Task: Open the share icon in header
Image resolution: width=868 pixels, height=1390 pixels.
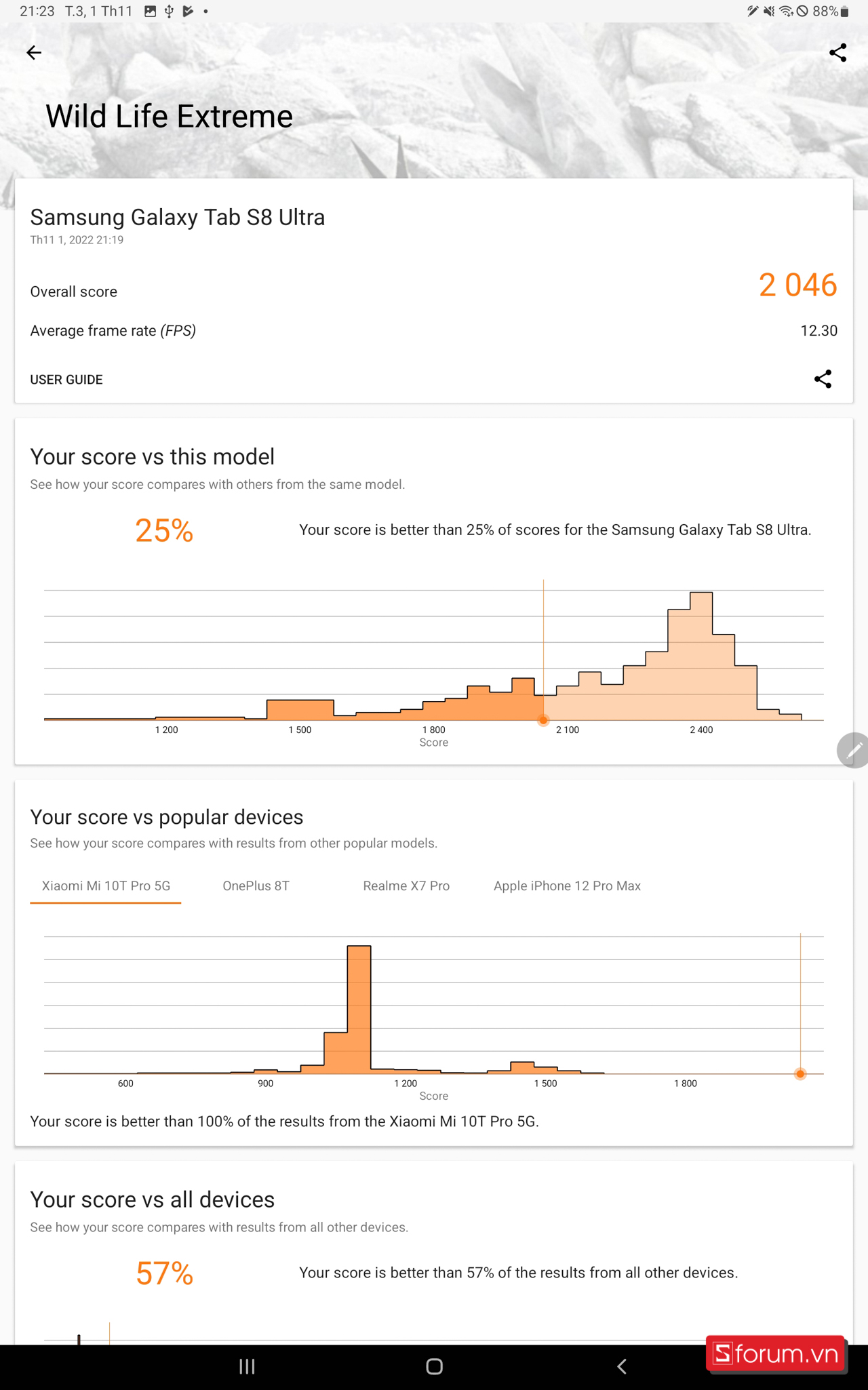Action: click(x=838, y=52)
